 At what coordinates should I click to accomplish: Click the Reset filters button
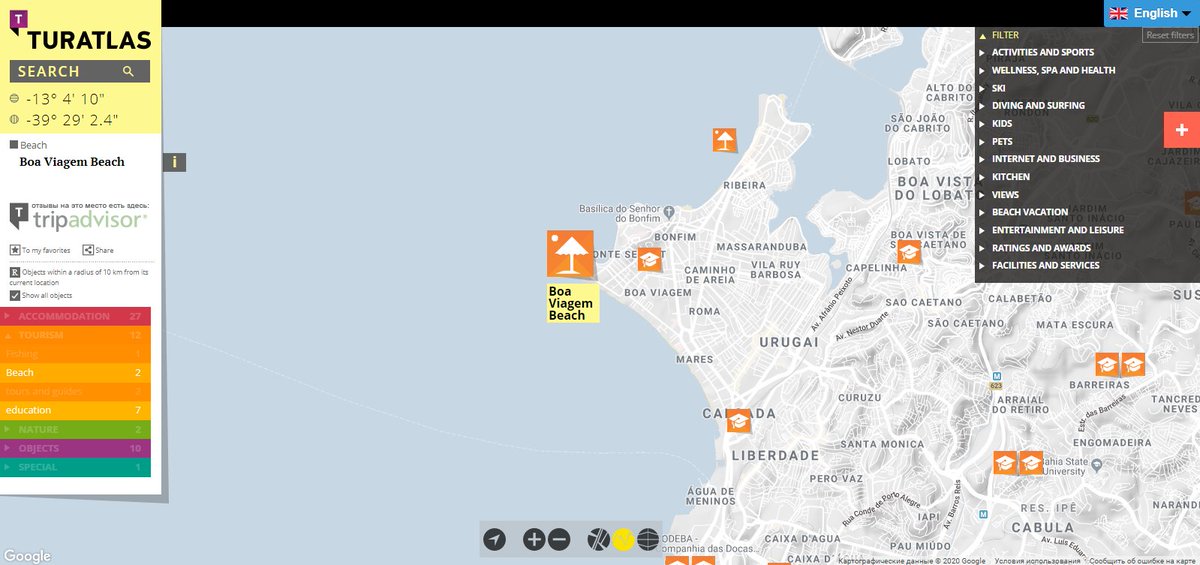(1170, 35)
